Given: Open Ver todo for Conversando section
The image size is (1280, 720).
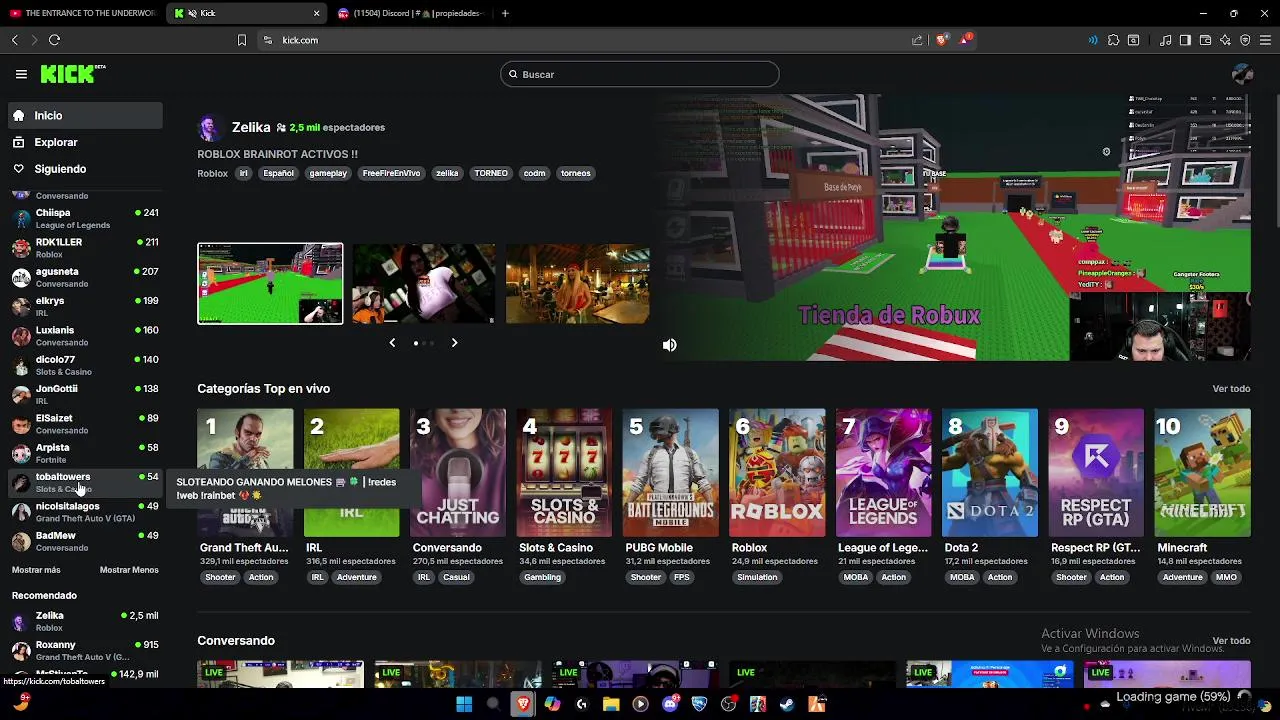Looking at the screenshot, I should click(1231, 641).
